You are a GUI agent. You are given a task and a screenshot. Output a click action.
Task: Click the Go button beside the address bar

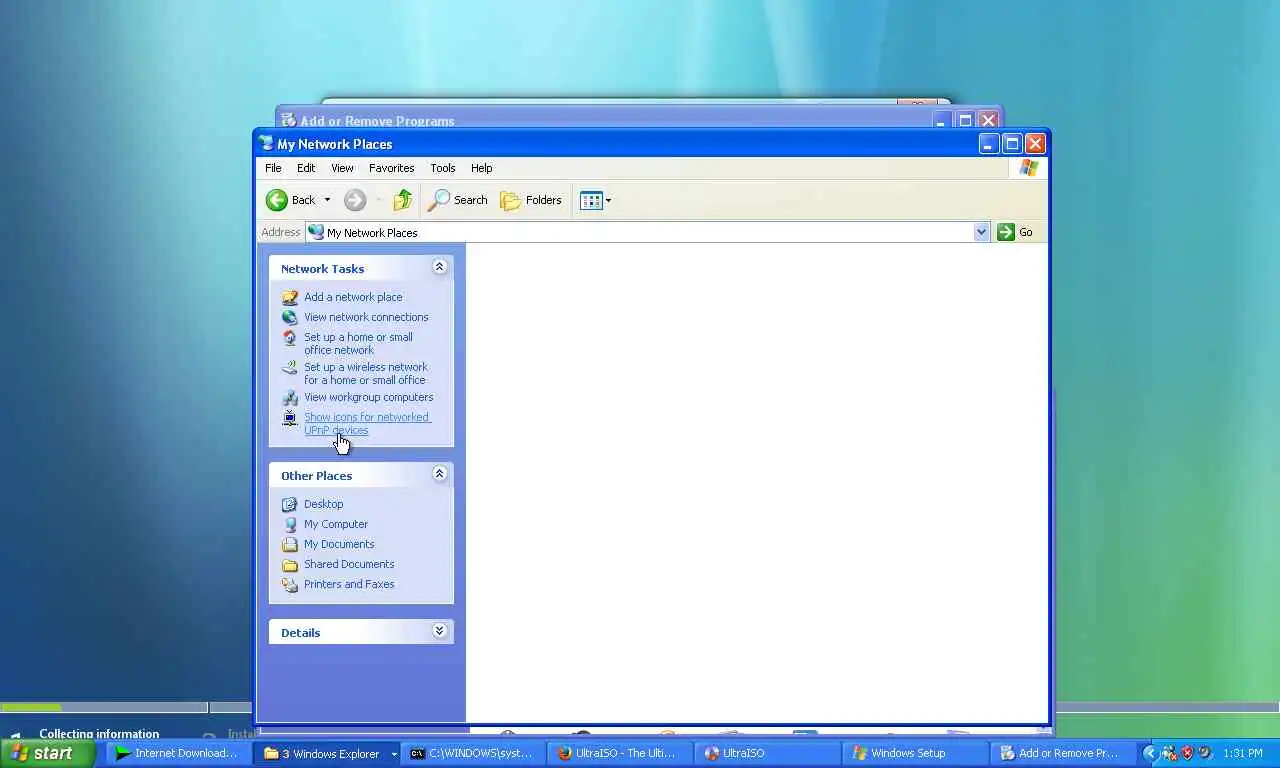tap(1015, 232)
